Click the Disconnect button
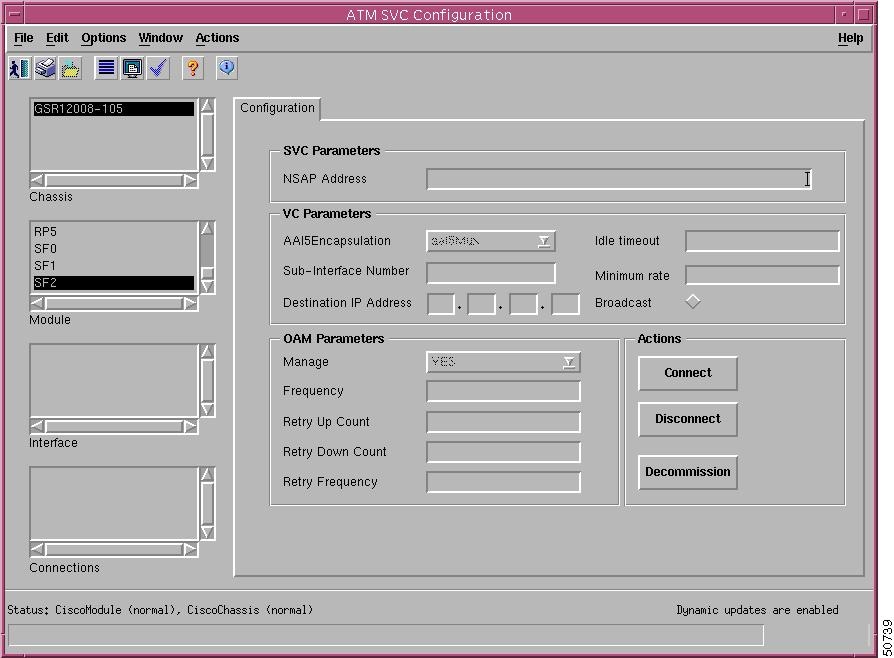Image resolution: width=894 pixels, height=658 pixels. 688,420
